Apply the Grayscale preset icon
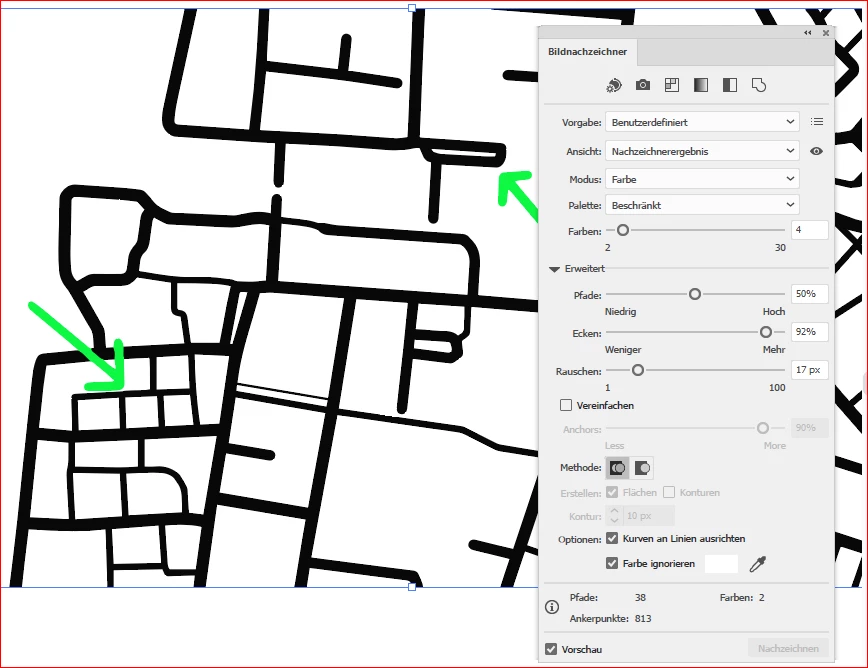The height and width of the screenshot is (668, 868). tap(701, 85)
